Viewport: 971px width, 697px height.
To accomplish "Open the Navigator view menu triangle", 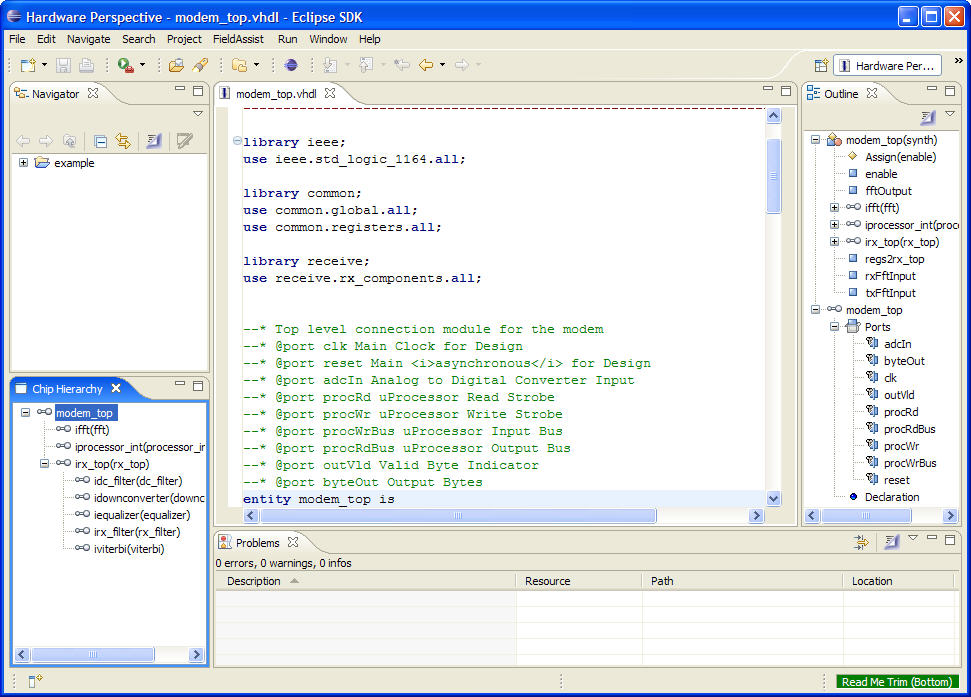I will (198, 114).
